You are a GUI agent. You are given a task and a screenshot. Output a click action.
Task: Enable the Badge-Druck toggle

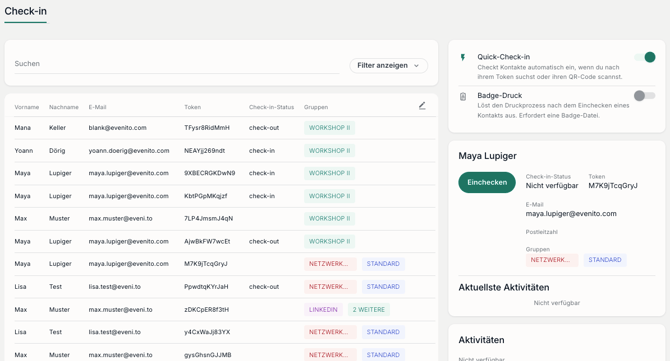tap(645, 96)
